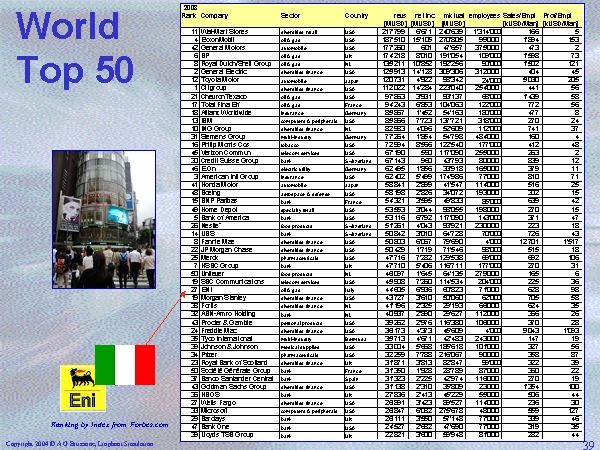
Task: Select the ING Group company cell
Action: pos(240,129)
